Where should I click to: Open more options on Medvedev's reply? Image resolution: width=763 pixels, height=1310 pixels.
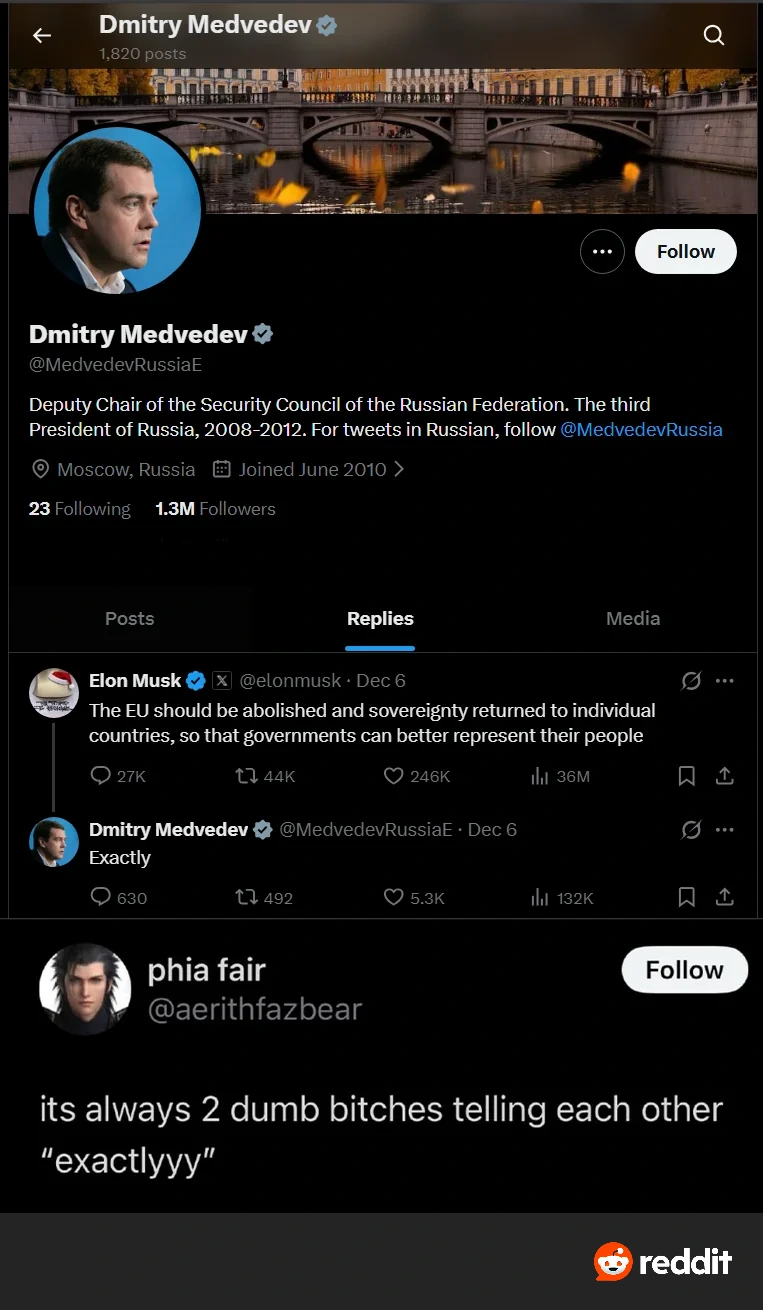[725, 829]
